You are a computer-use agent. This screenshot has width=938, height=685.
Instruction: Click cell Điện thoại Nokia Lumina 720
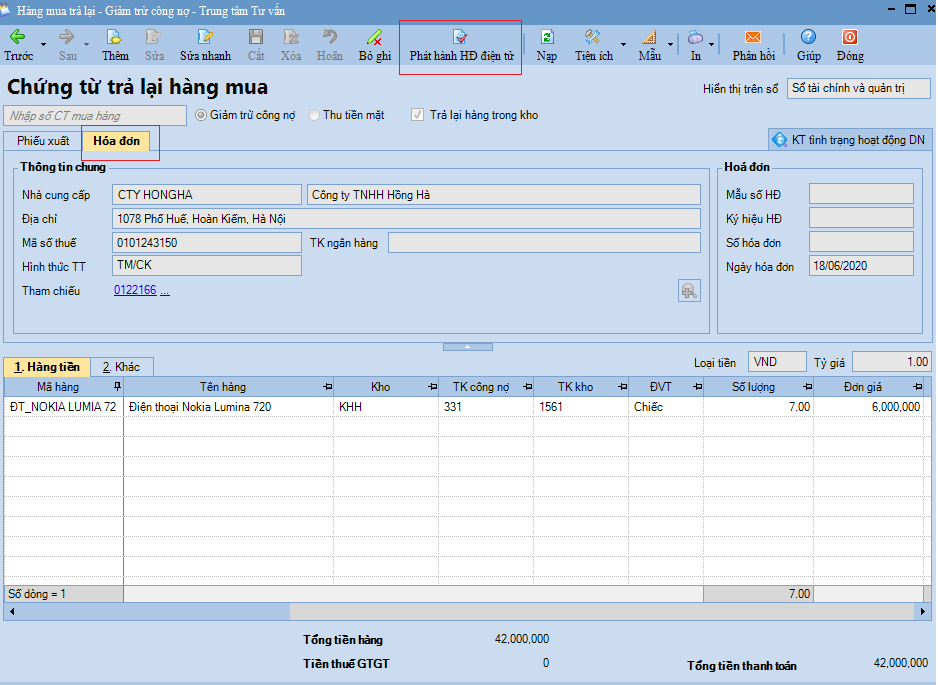coord(229,407)
